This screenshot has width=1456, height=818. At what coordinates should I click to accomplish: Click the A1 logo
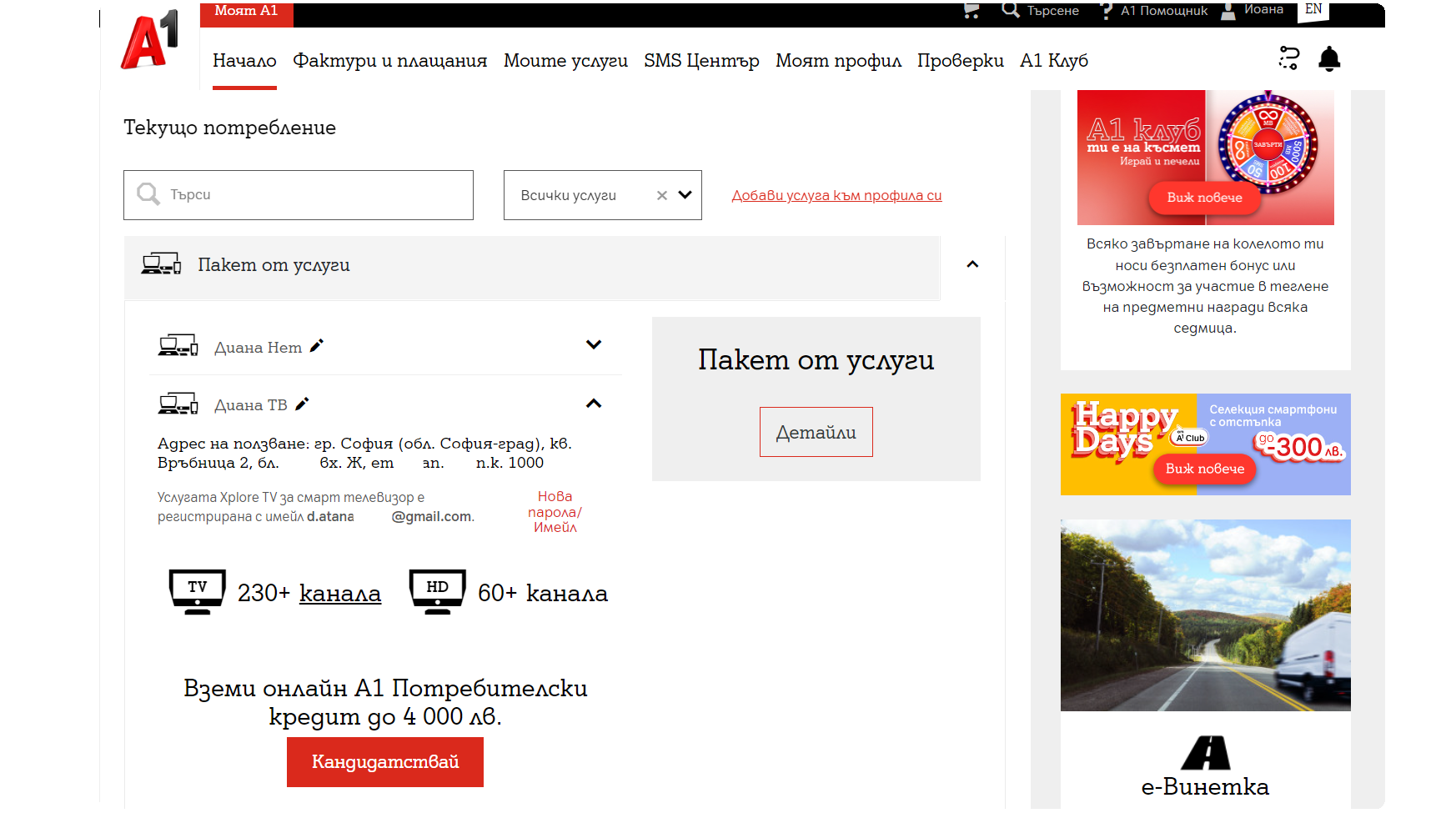[x=150, y=40]
